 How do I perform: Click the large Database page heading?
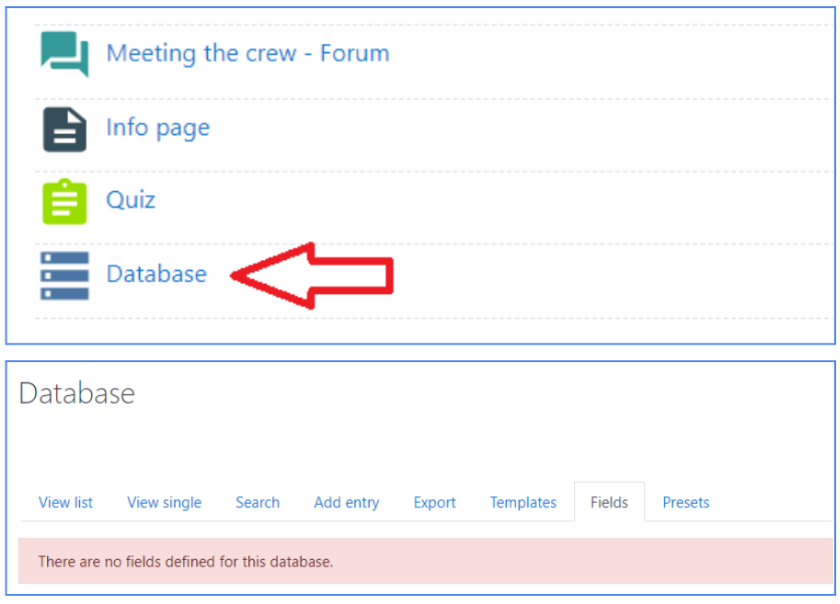77,393
